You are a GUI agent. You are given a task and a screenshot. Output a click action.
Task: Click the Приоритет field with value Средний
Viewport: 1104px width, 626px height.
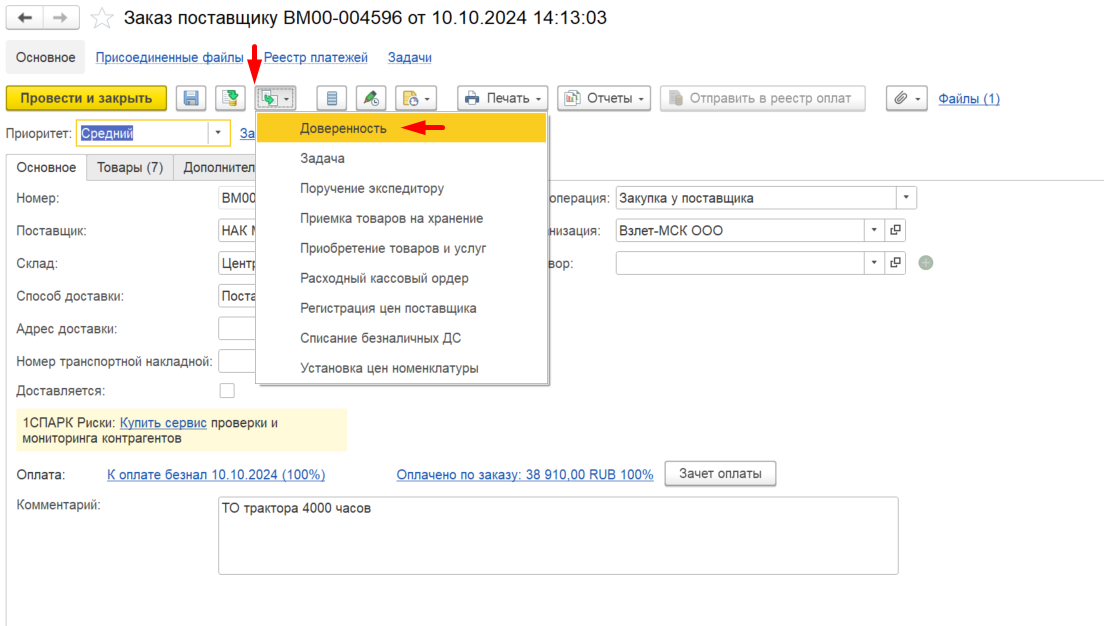(x=143, y=133)
